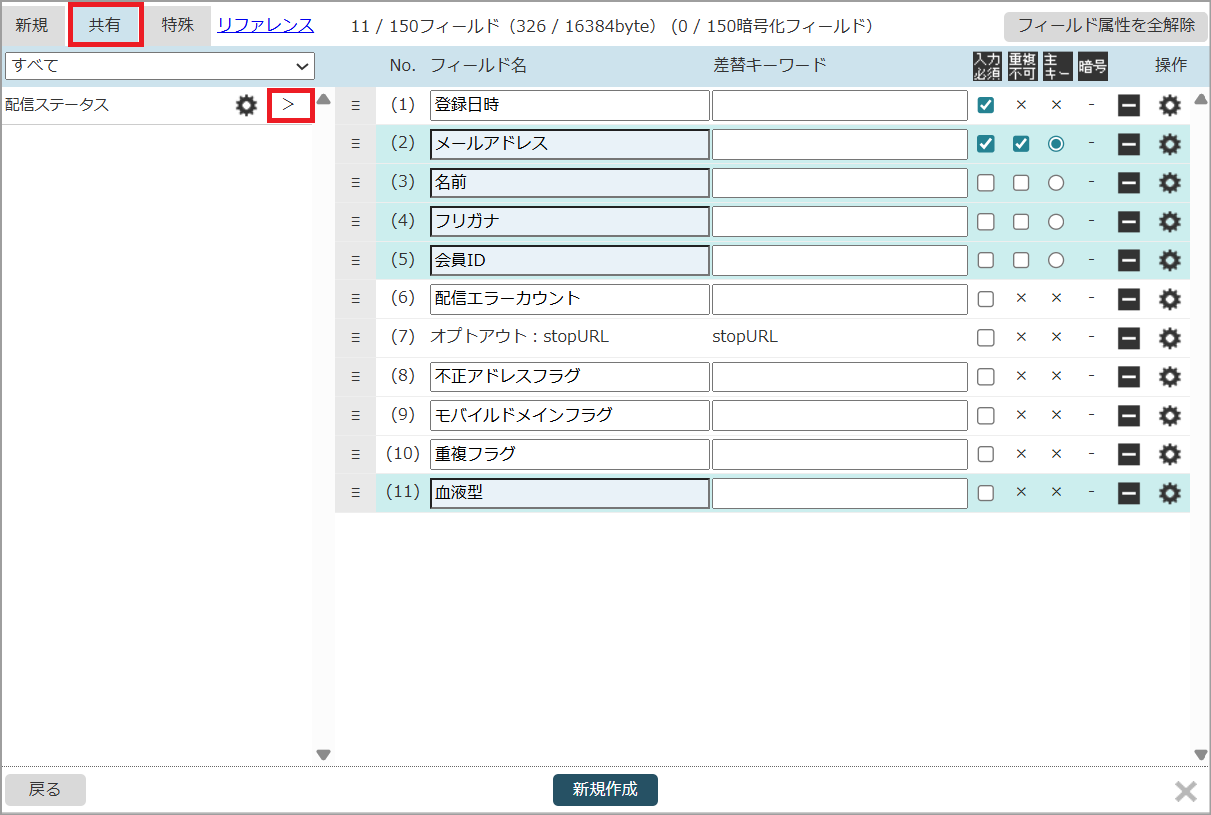The width and height of the screenshot is (1211, 815).
Task: Click > arrow to add 配信ステータス
Action: (x=290, y=105)
